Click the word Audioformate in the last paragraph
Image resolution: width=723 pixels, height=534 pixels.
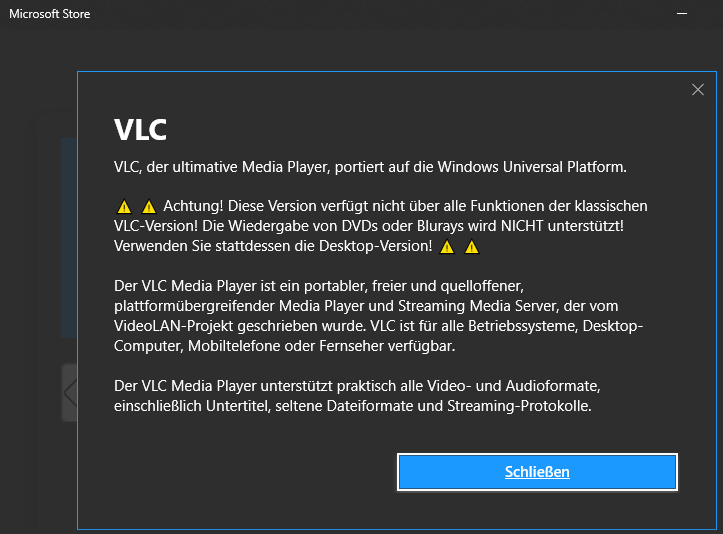pos(553,386)
